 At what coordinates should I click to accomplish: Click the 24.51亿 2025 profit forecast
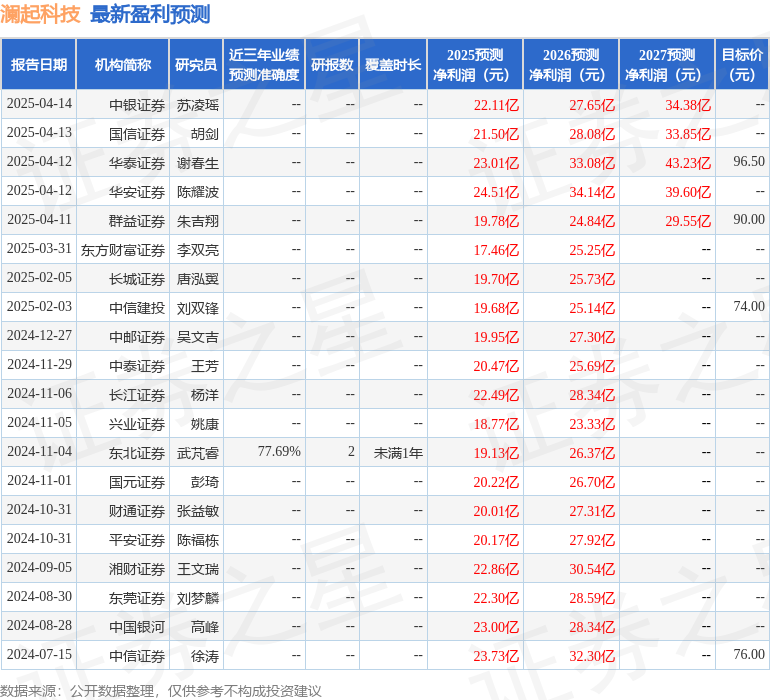[x=496, y=192]
